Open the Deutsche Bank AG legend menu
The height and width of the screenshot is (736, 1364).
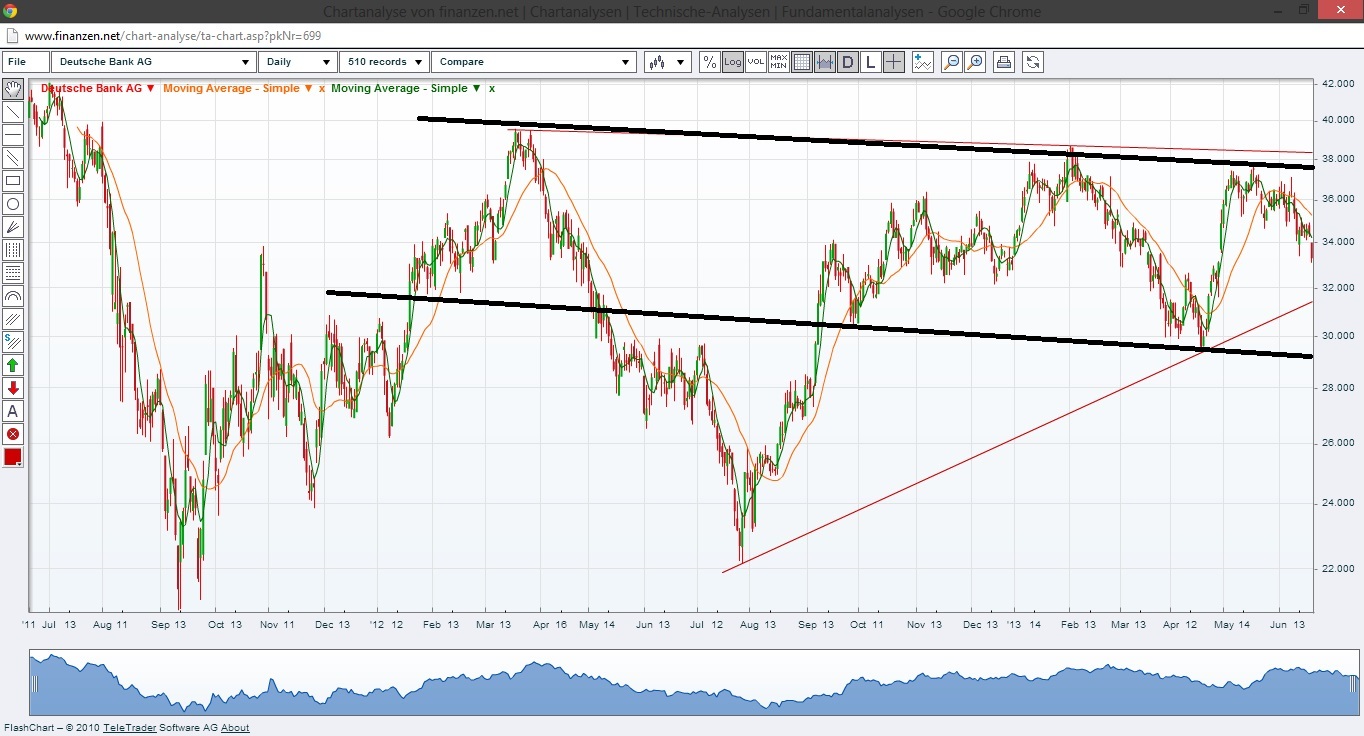152,88
